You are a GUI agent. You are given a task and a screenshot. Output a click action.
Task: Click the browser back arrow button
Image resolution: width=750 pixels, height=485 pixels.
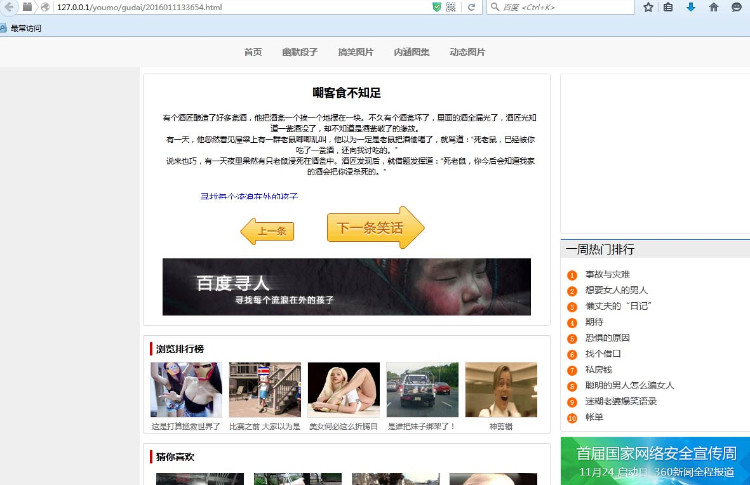[9, 7]
